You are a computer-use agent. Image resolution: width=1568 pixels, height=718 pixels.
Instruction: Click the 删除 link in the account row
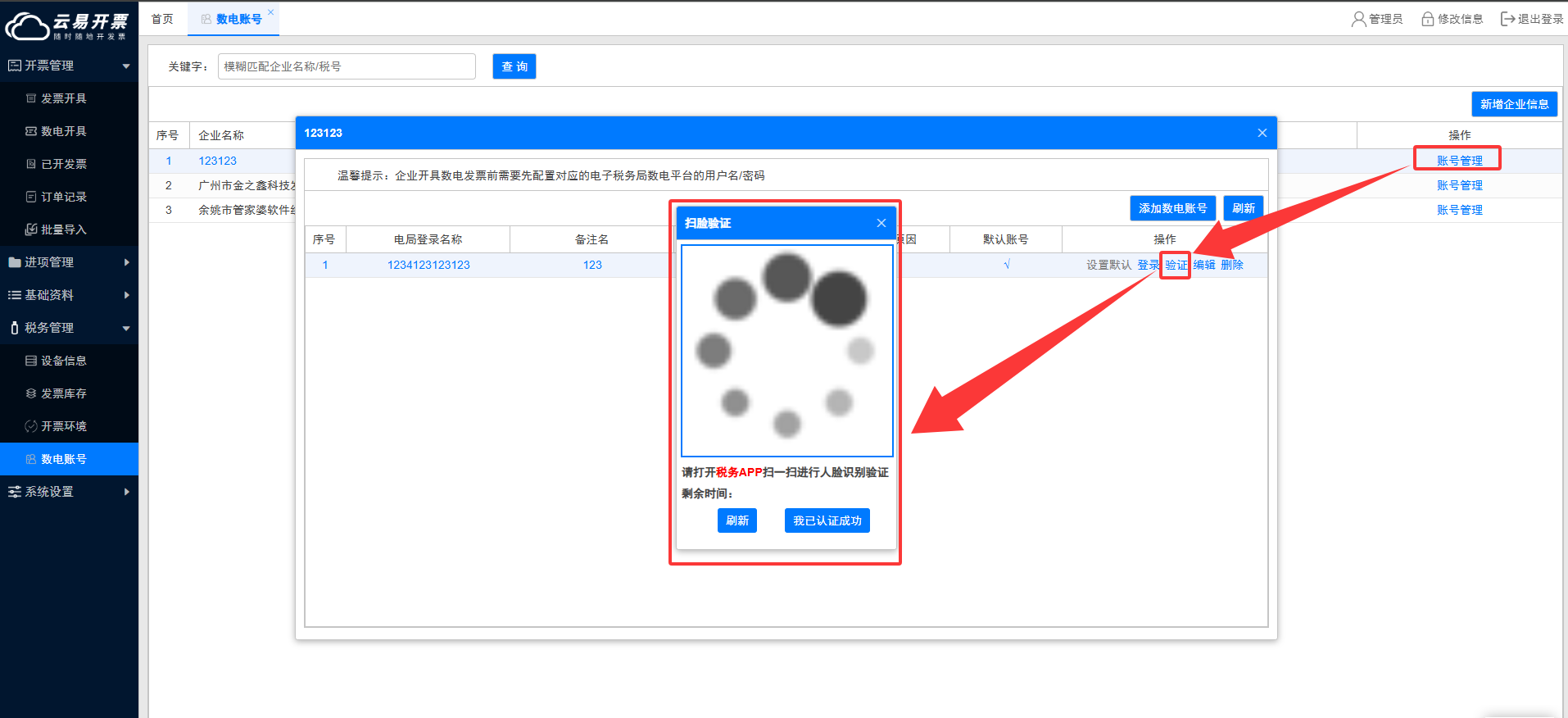1232,265
